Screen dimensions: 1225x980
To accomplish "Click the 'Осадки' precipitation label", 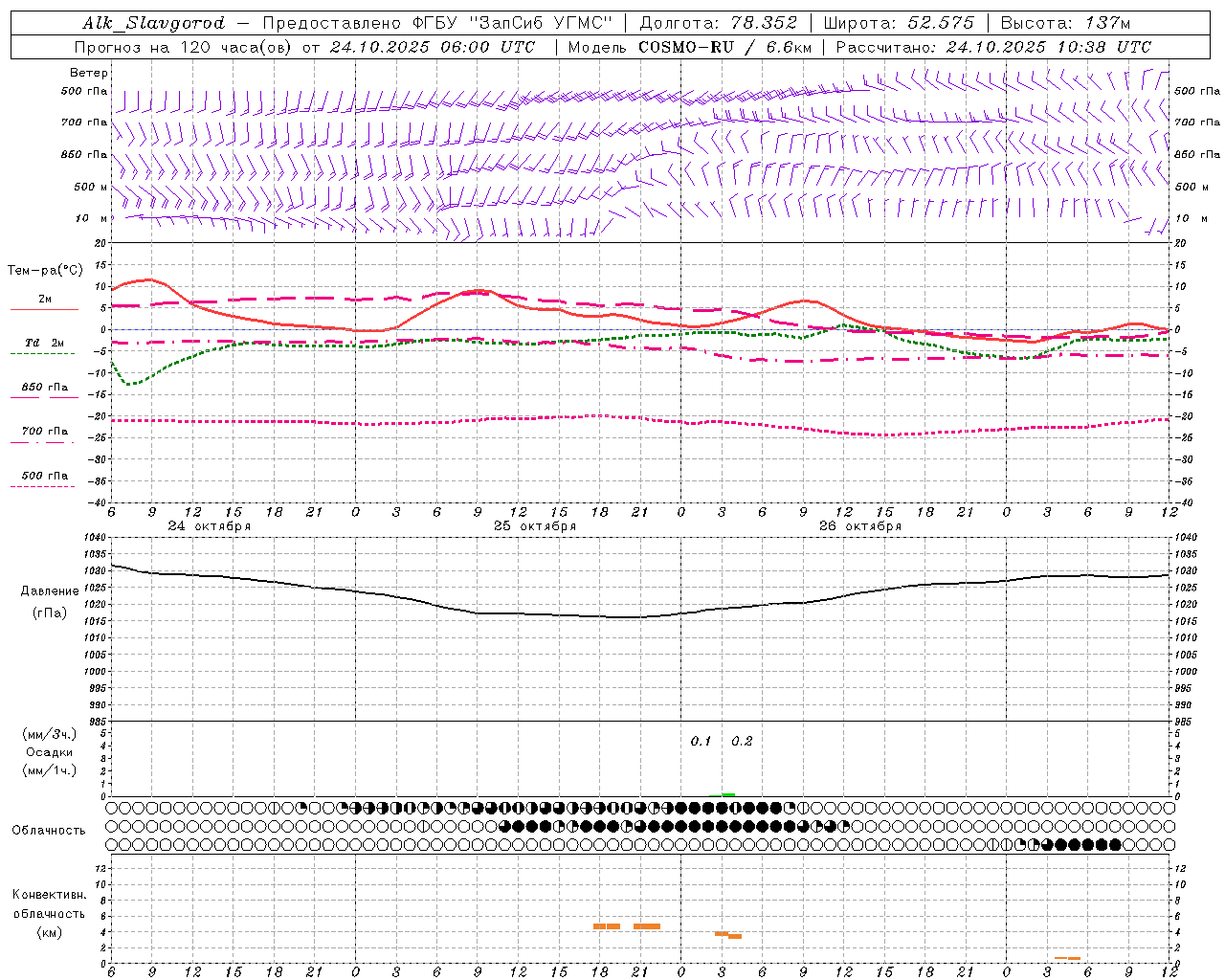I will click(x=50, y=752).
